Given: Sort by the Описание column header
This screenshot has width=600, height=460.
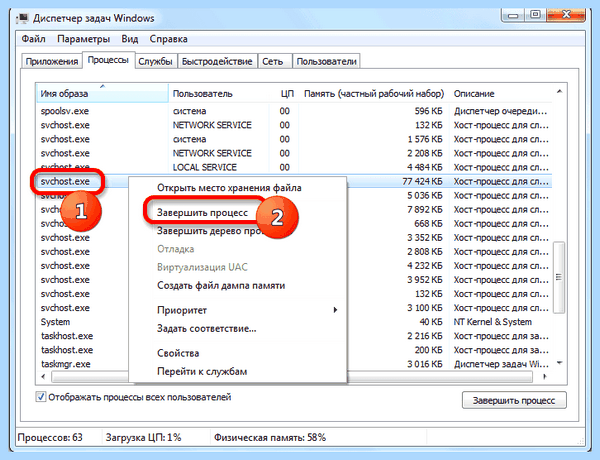Looking at the screenshot, I should click(501, 93).
